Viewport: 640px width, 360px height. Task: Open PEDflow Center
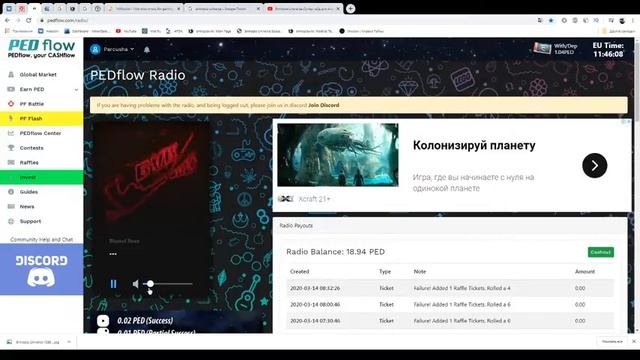tap(40, 133)
